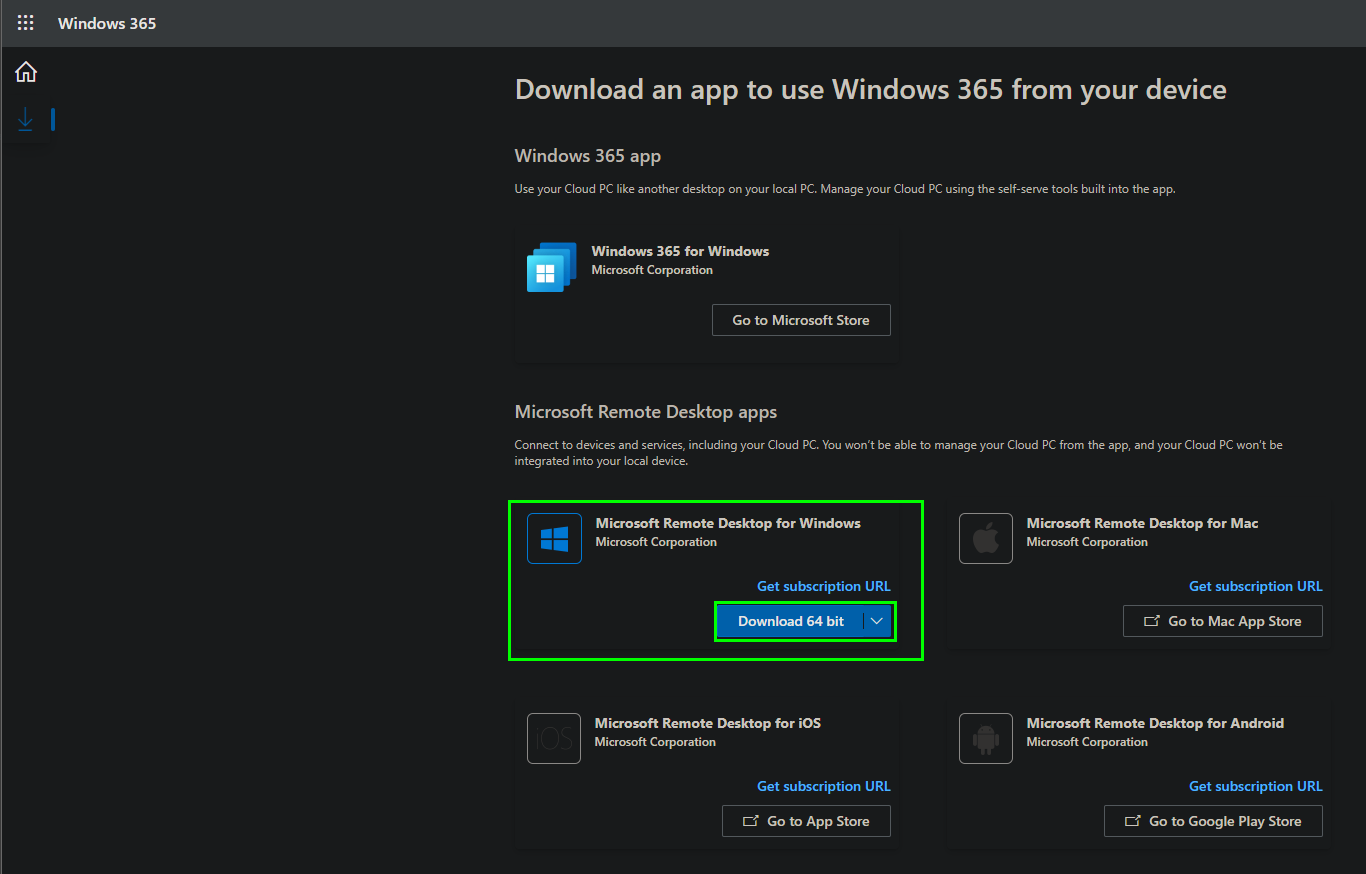This screenshot has height=874, width=1366.
Task: Open Go to App Store for iOS
Action: click(806, 821)
